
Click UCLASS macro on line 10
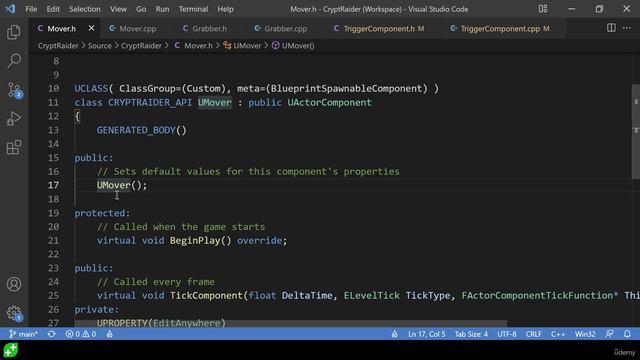(x=91, y=89)
